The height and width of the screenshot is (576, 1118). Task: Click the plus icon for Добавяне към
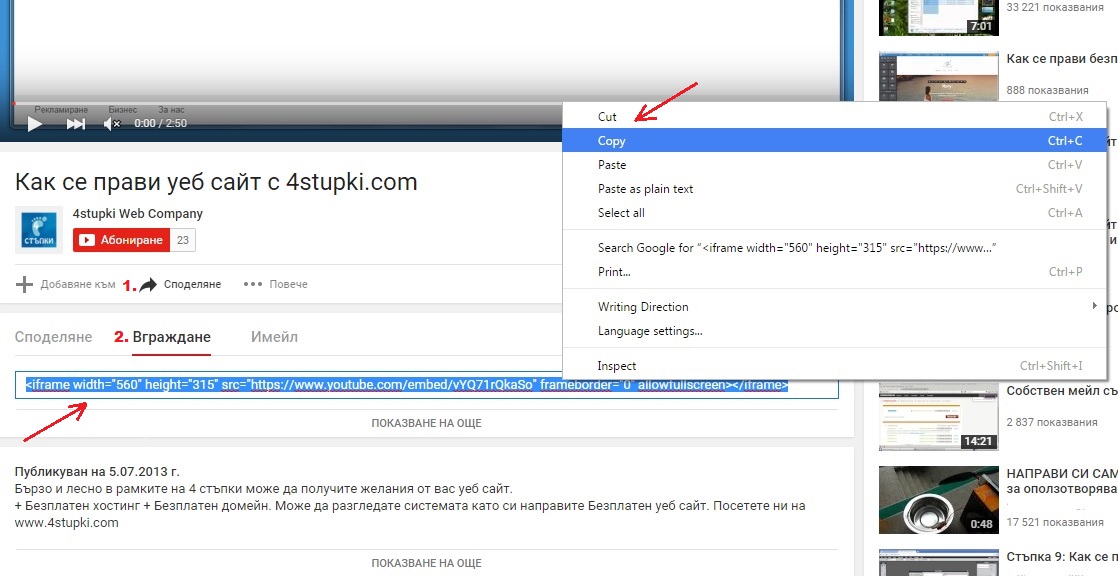[24, 284]
